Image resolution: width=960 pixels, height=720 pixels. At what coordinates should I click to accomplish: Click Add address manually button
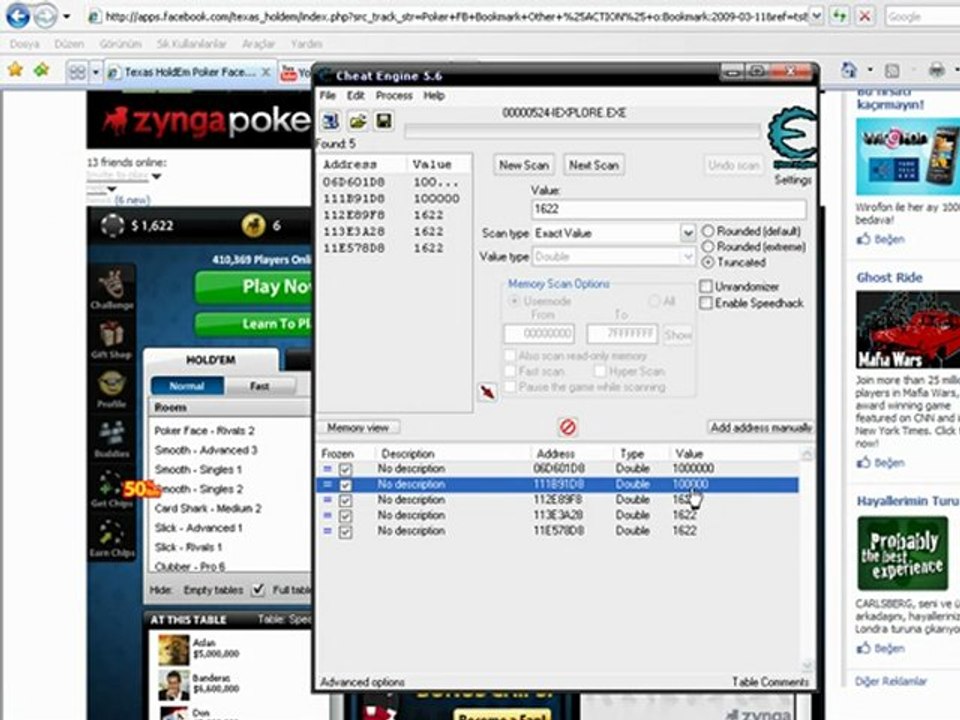761,427
